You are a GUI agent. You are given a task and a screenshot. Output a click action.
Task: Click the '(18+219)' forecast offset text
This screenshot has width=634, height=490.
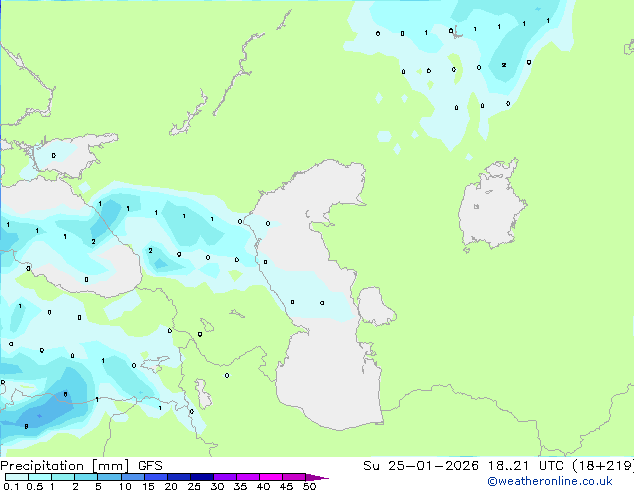point(603,466)
